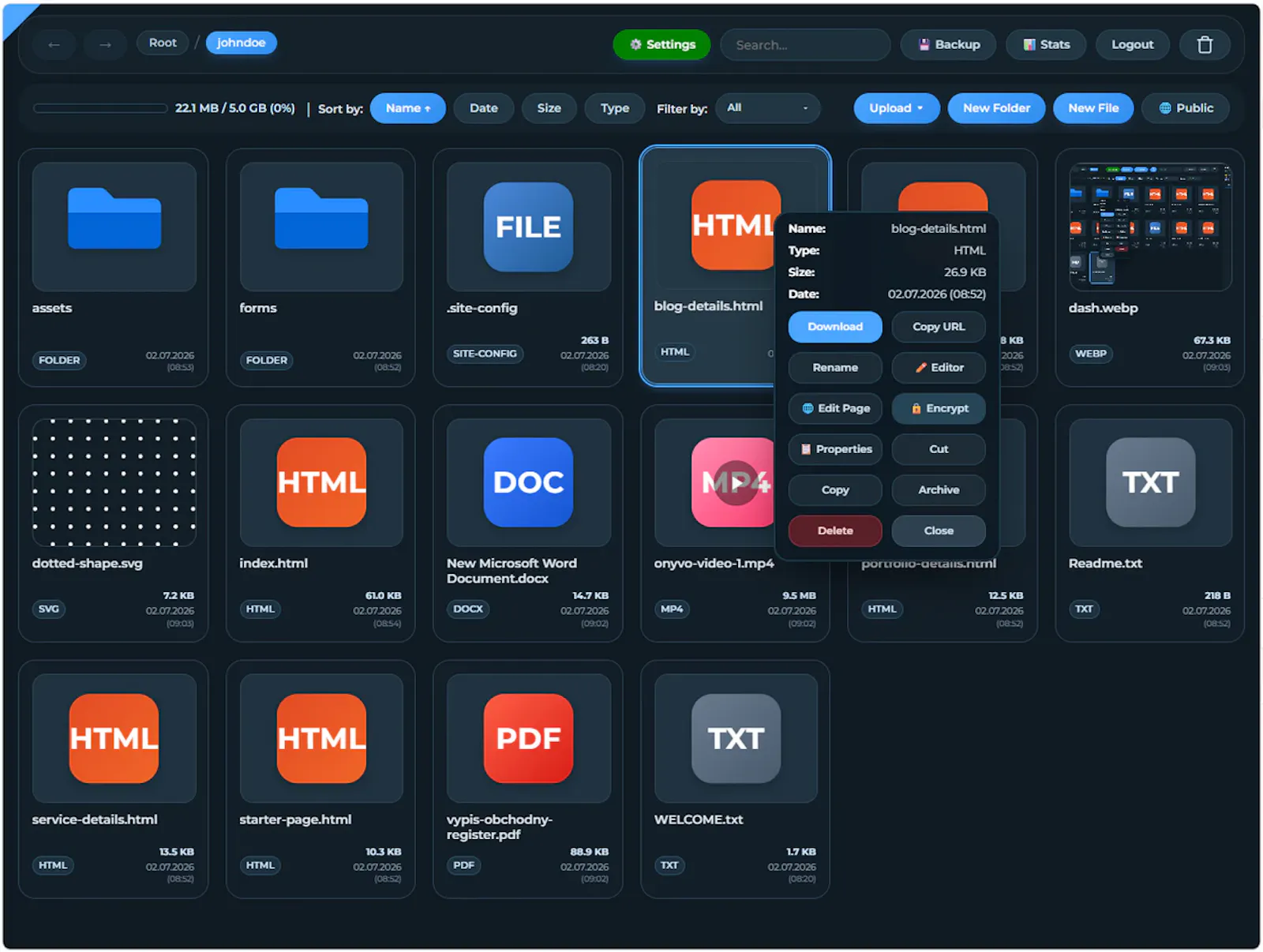Viewport: 1263px width, 952px height.
Task: Delete the file via context menu
Action: [835, 531]
